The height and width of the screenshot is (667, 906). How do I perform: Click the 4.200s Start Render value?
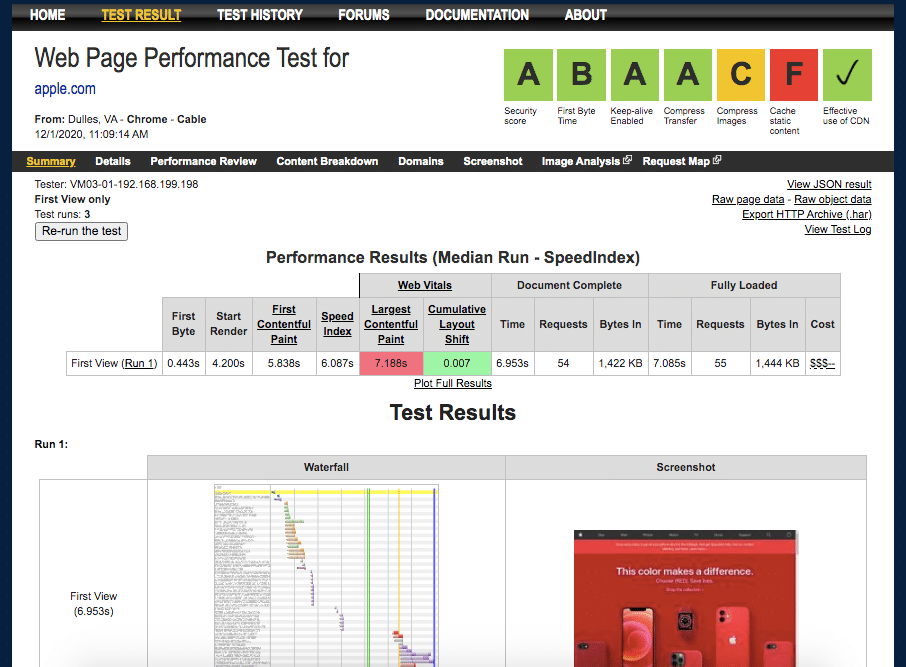228,363
